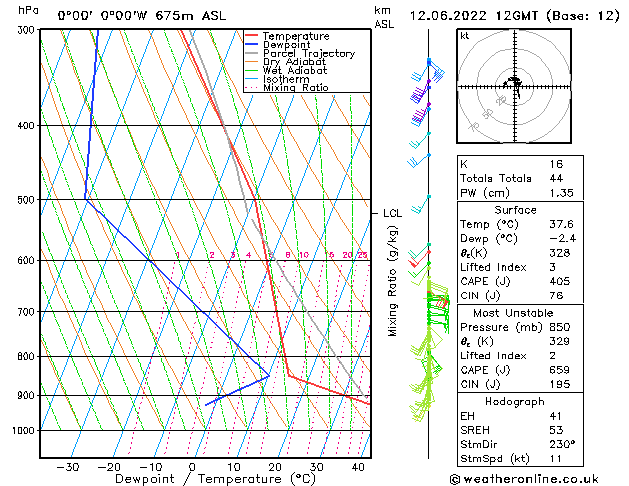Click the surface Dewp value -2.4
This screenshot has height=486, width=629.
click(562, 239)
